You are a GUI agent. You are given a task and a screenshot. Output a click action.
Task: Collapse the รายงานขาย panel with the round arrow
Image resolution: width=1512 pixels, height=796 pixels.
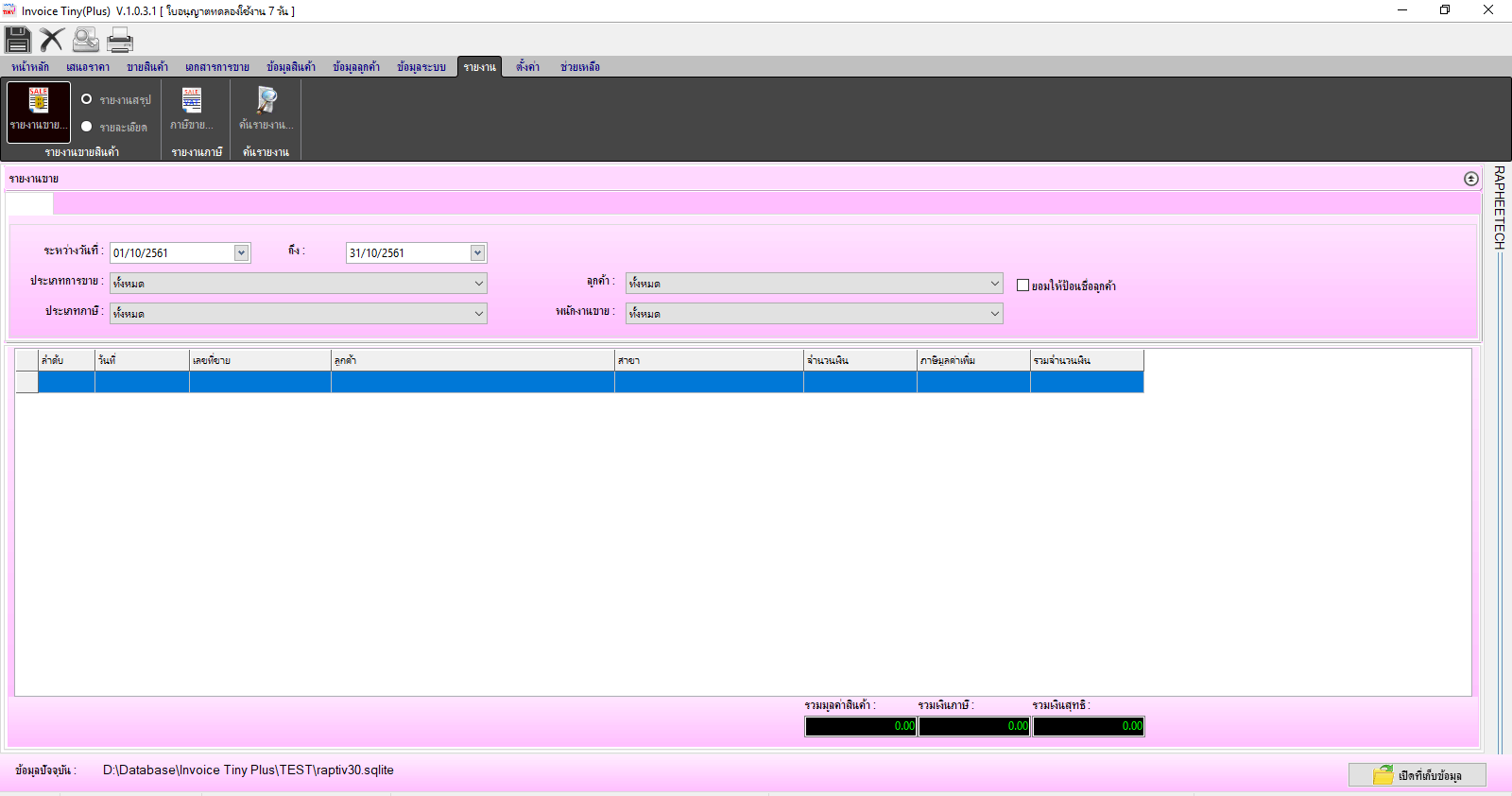[x=1470, y=179]
